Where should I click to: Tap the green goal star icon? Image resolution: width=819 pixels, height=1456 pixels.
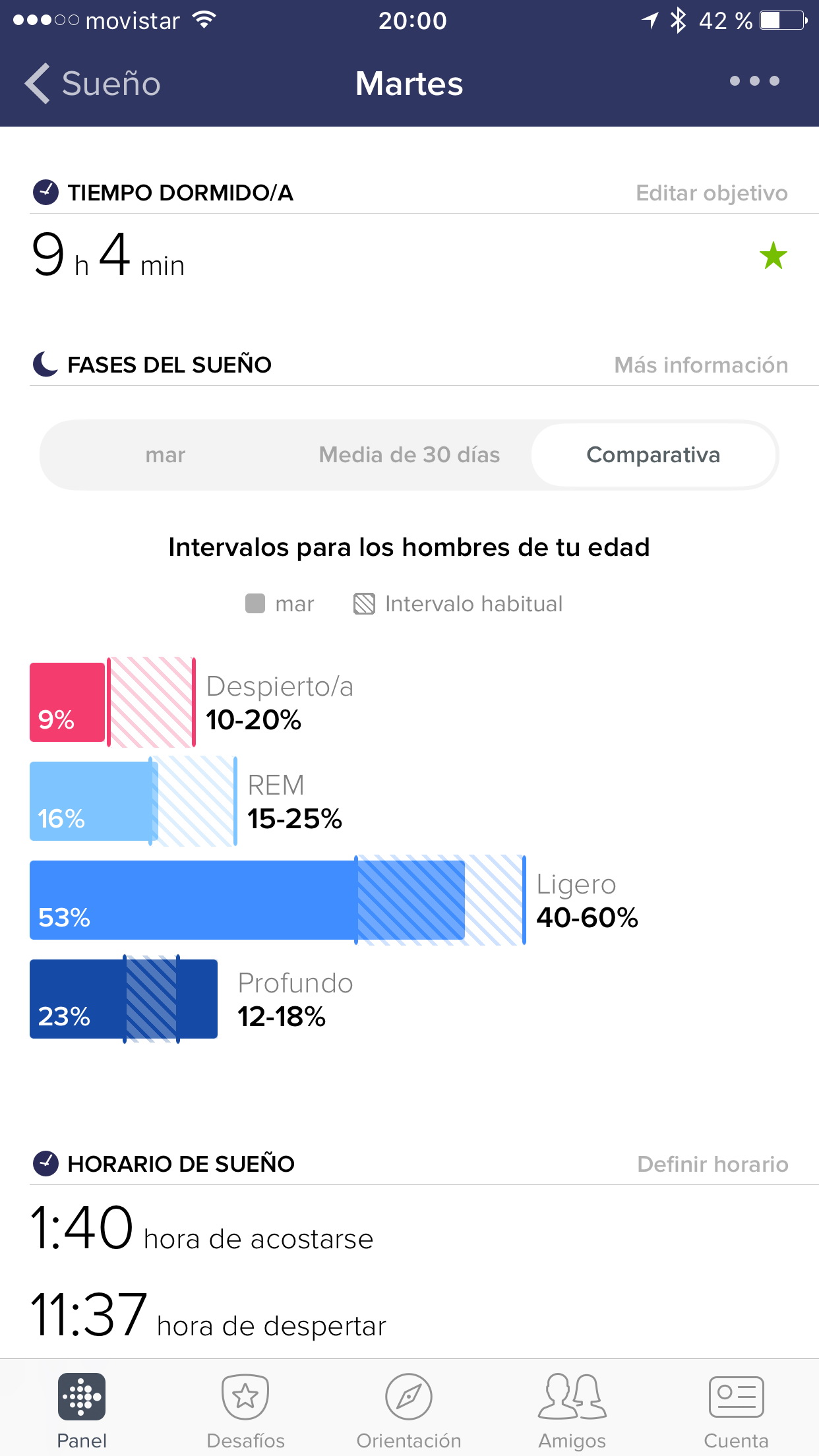click(773, 256)
